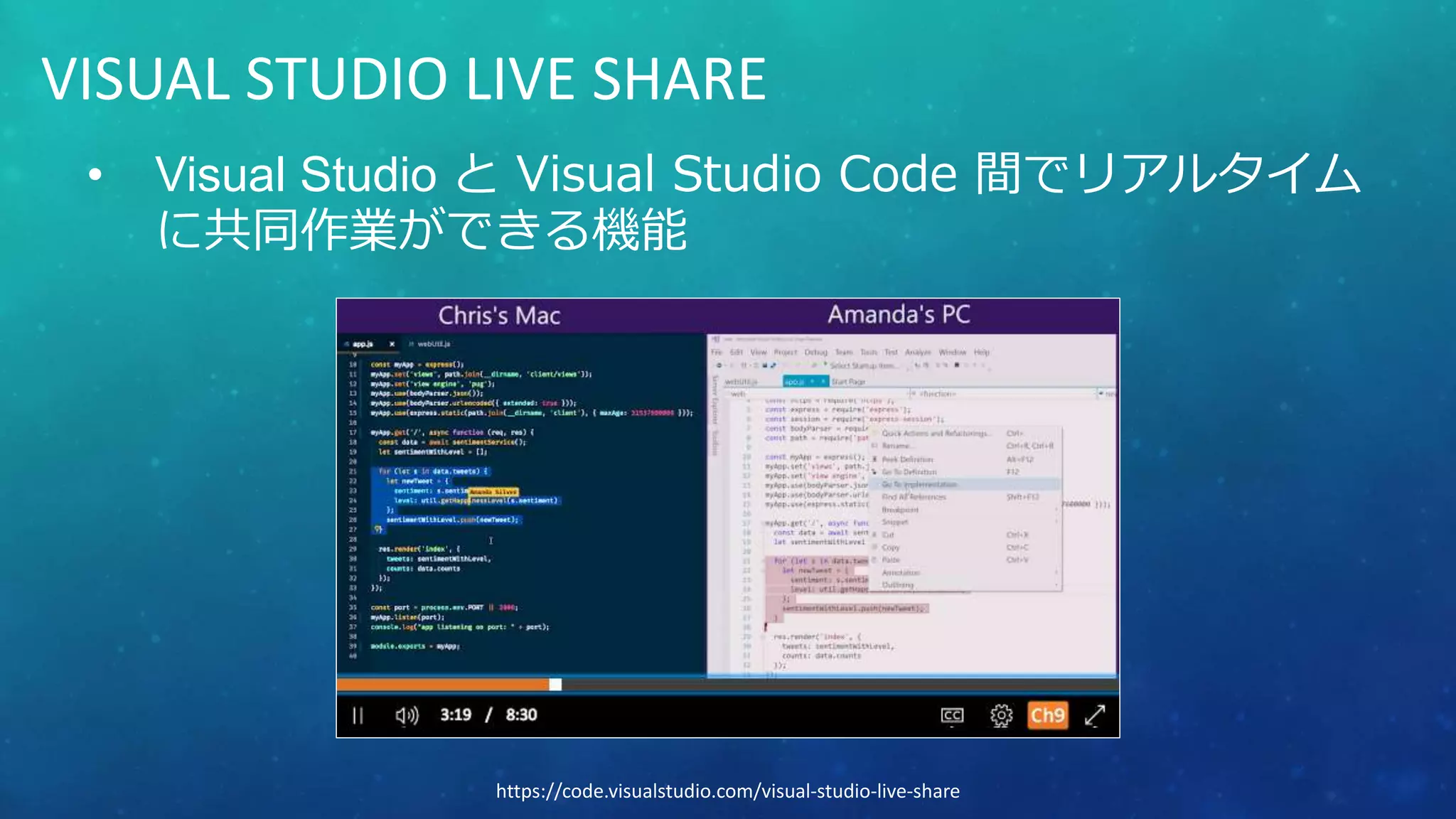Click the orange Ch9 logo button

point(1048,715)
